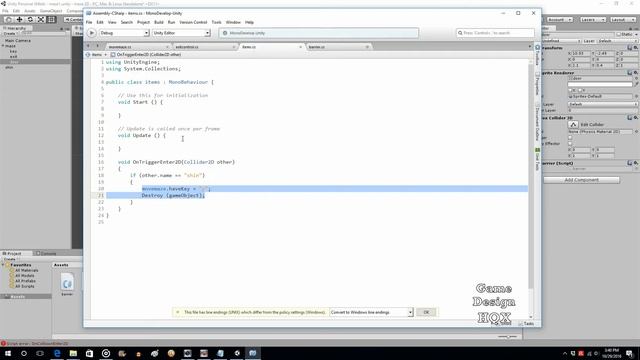Open the Sprite Renderer gear menu
The width and height of the screenshot is (640, 360).
tap(636, 73)
